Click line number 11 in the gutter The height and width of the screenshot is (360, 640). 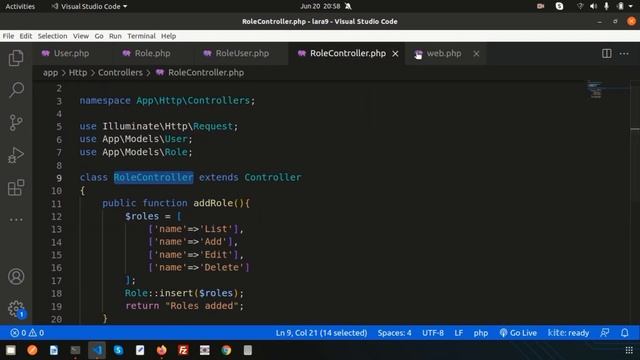pos(56,203)
